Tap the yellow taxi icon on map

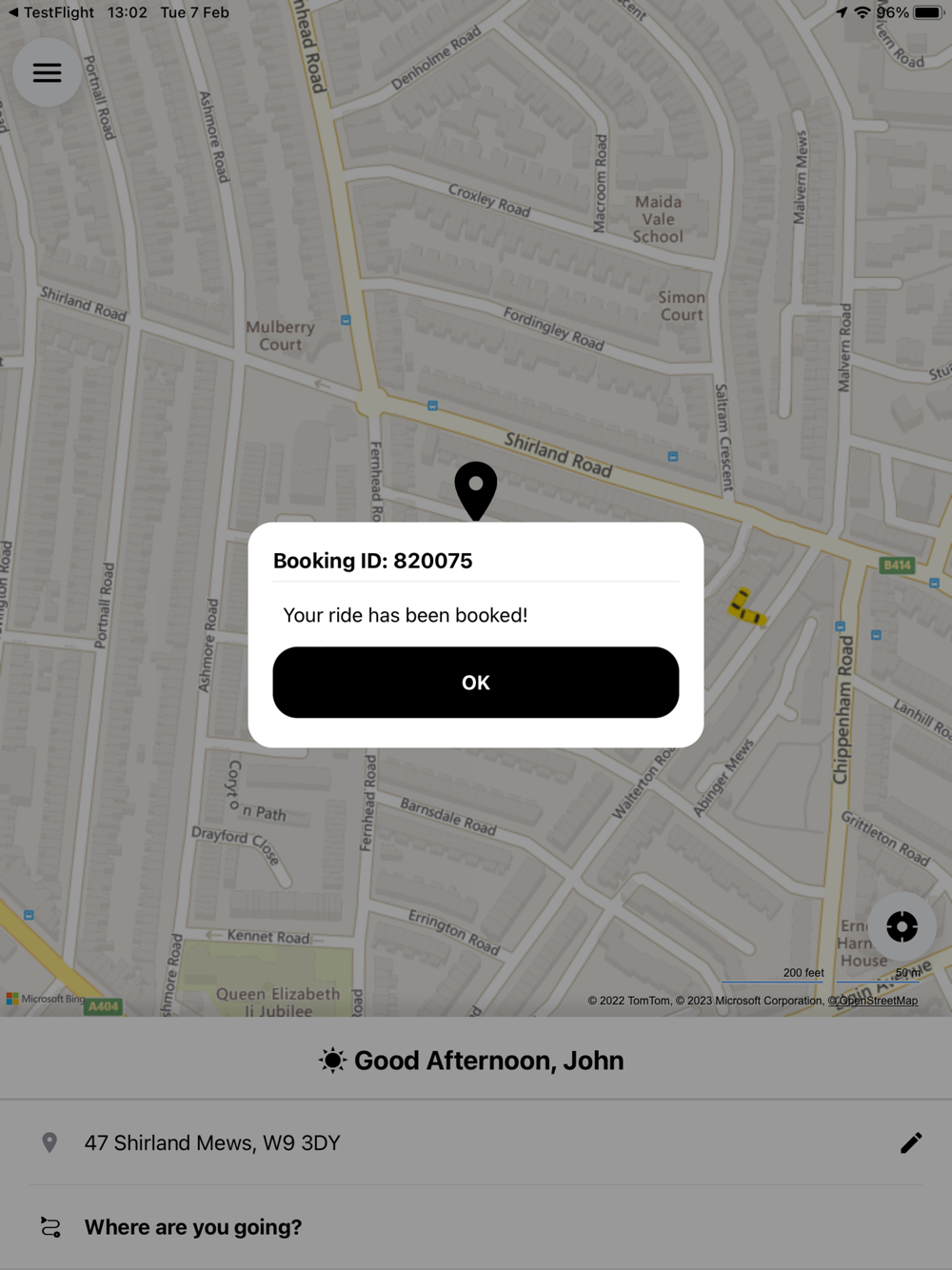[746, 607]
